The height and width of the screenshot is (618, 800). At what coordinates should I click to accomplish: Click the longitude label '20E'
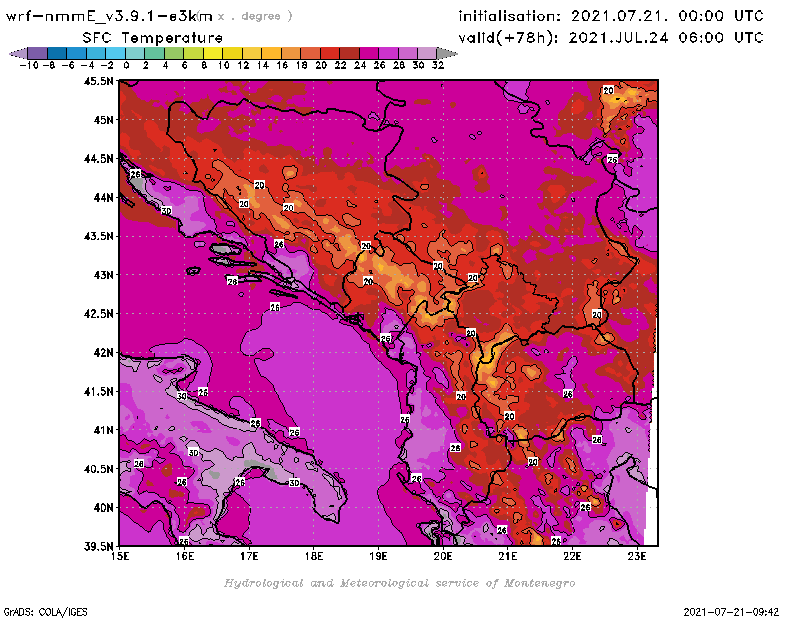click(x=443, y=556)
